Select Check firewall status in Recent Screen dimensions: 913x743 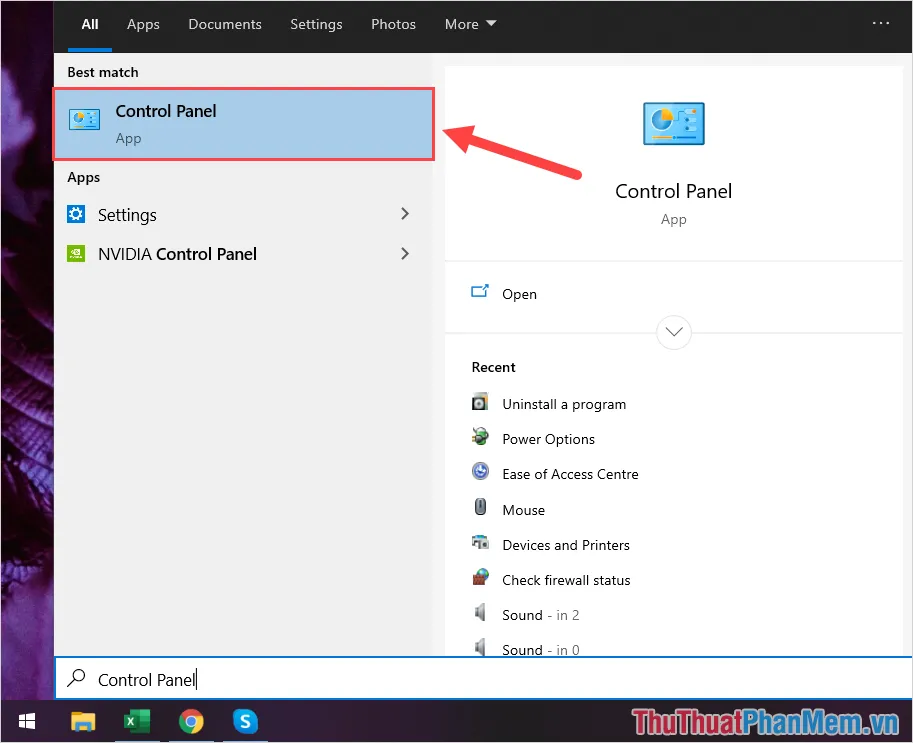coord(567,580)
